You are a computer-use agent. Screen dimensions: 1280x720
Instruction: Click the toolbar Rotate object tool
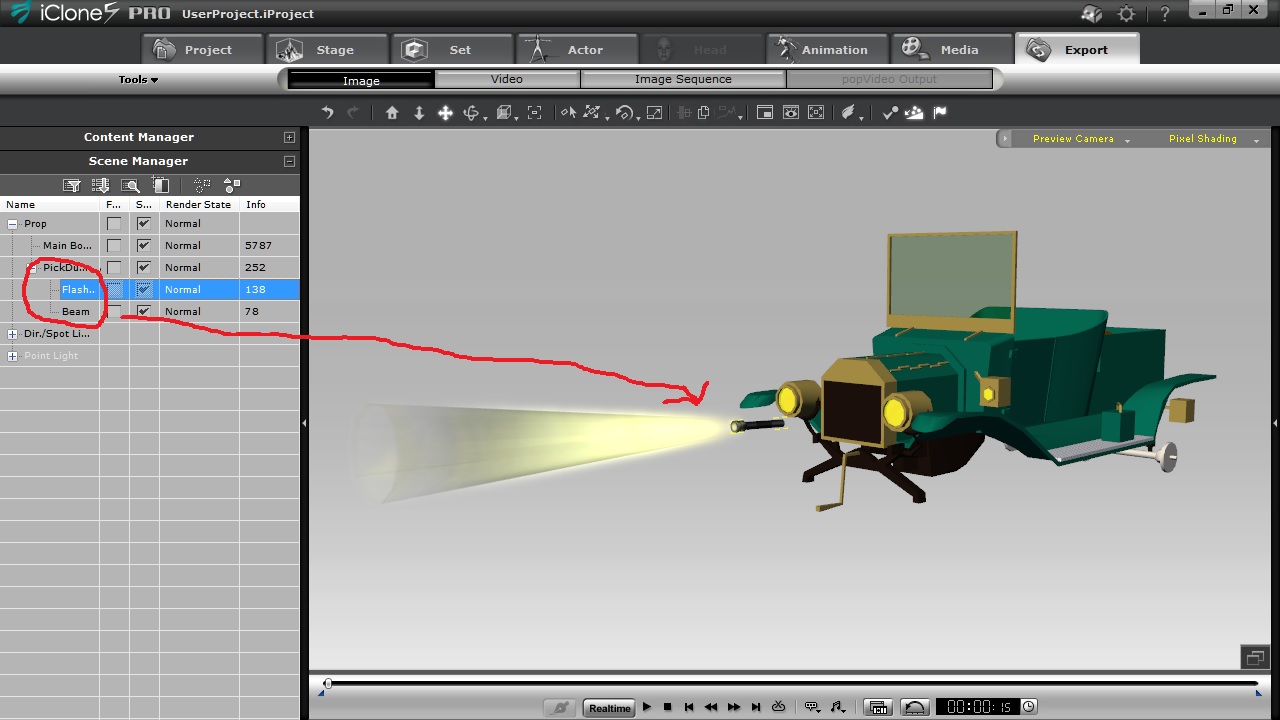pos(625,113)
